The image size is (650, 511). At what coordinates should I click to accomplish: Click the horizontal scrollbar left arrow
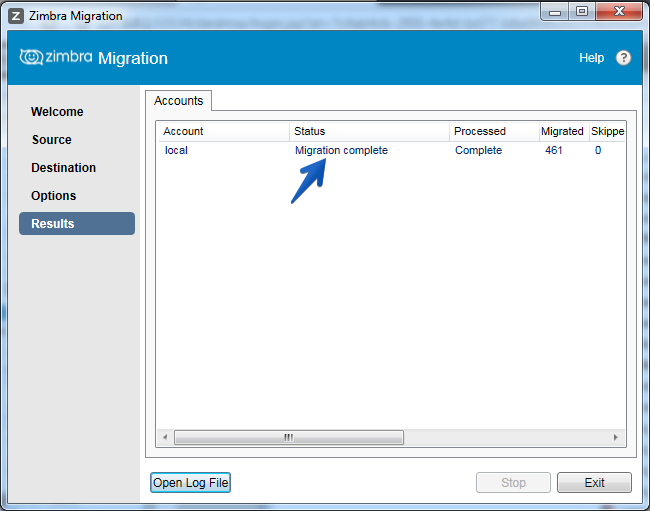pyautogui.click(x=165, y=437)
